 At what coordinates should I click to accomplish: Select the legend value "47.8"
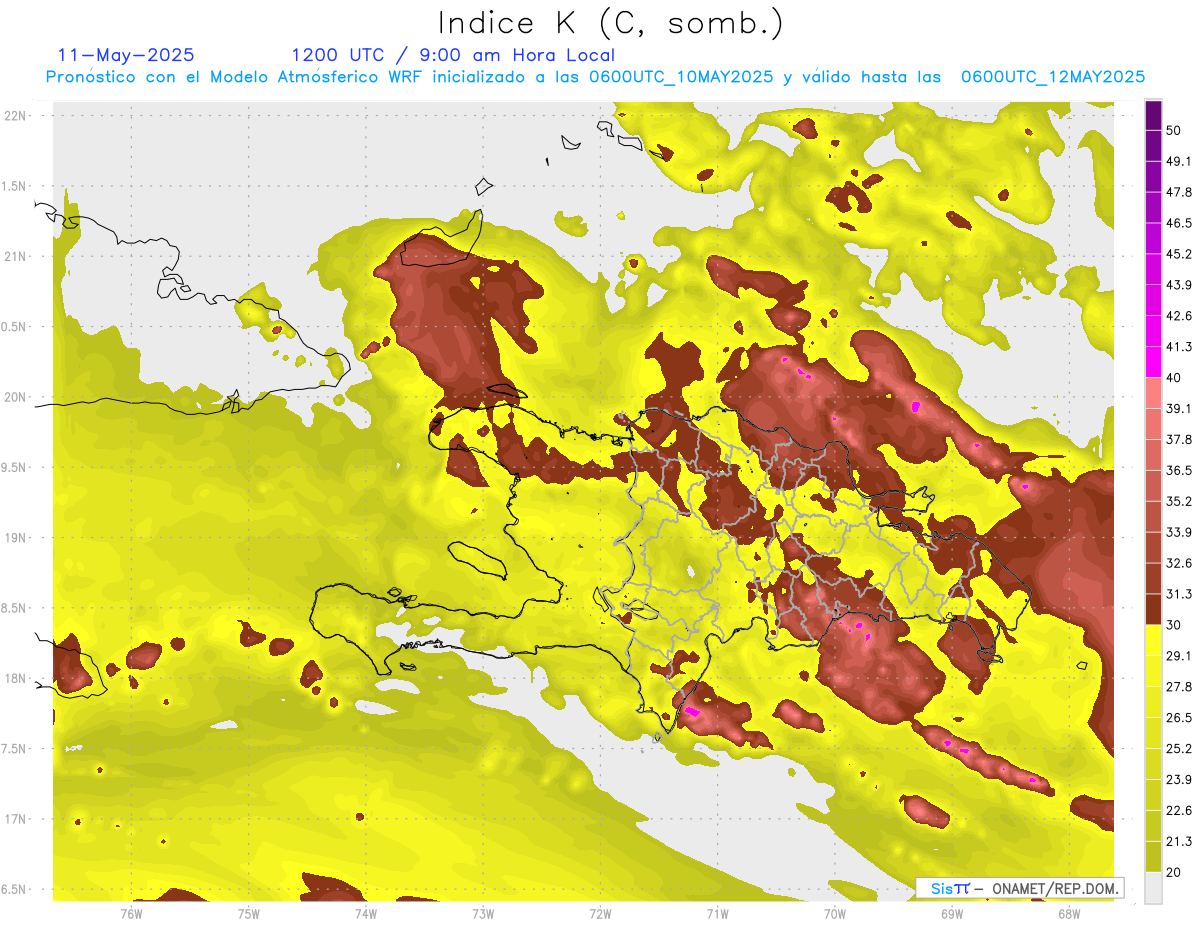[1178, 192]
